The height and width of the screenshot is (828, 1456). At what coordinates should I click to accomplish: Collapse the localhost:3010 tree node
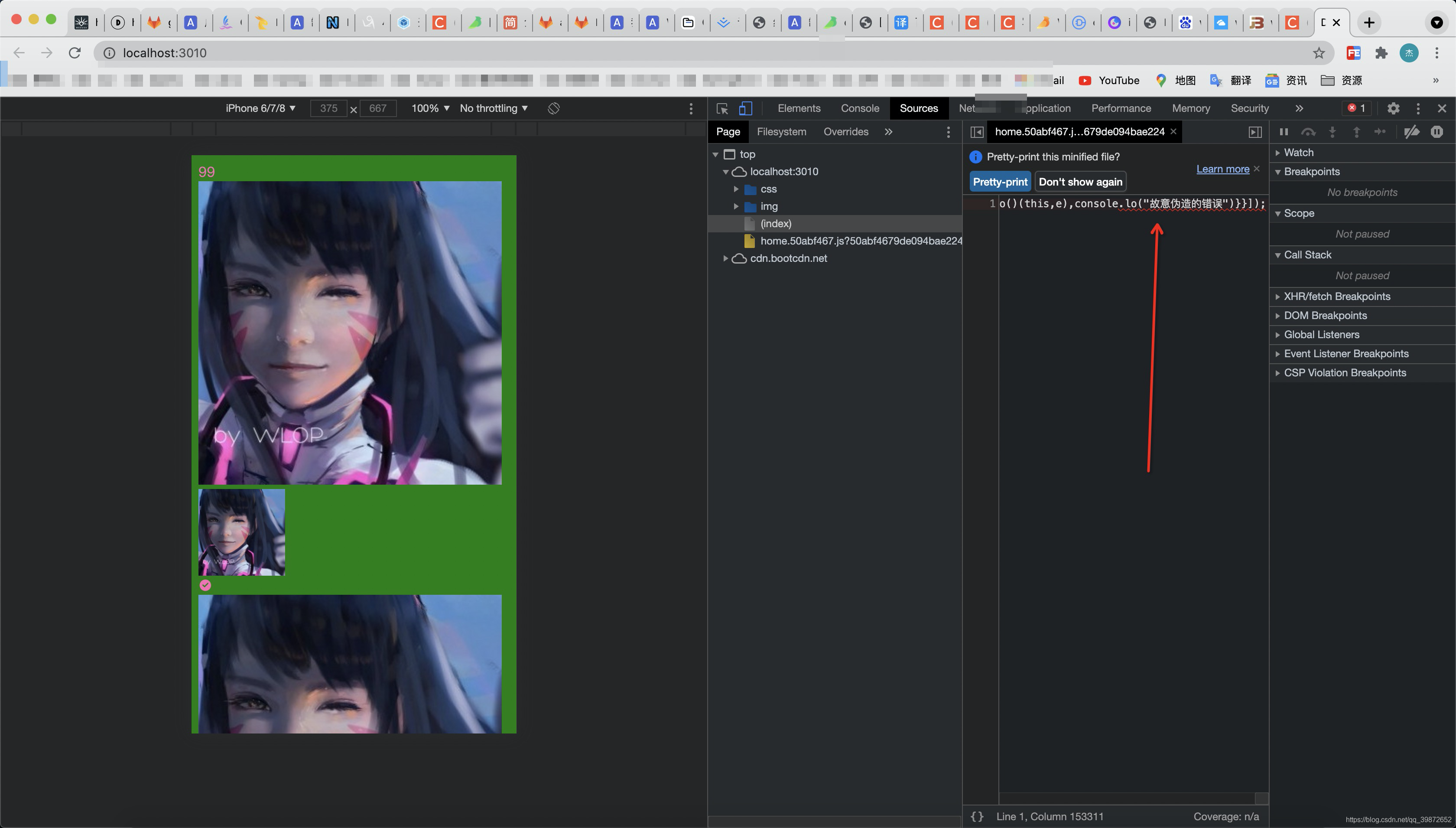[x=726, y=172]
